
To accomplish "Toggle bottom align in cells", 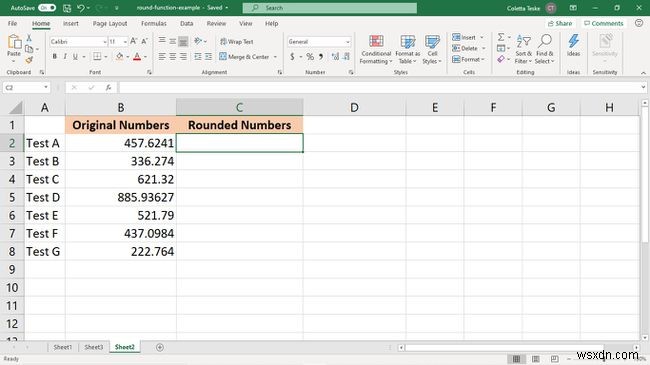I will pos(183,41).
